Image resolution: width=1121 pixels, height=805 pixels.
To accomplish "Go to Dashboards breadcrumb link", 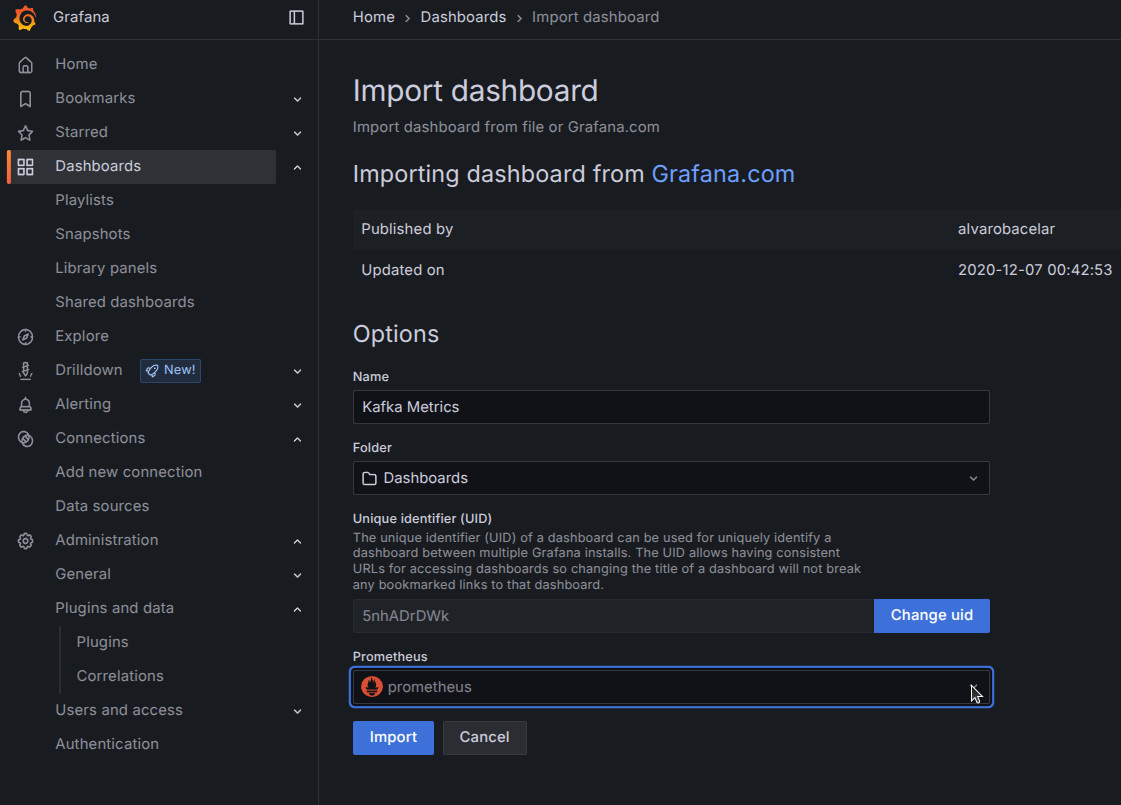I will [x=463, y=17].
